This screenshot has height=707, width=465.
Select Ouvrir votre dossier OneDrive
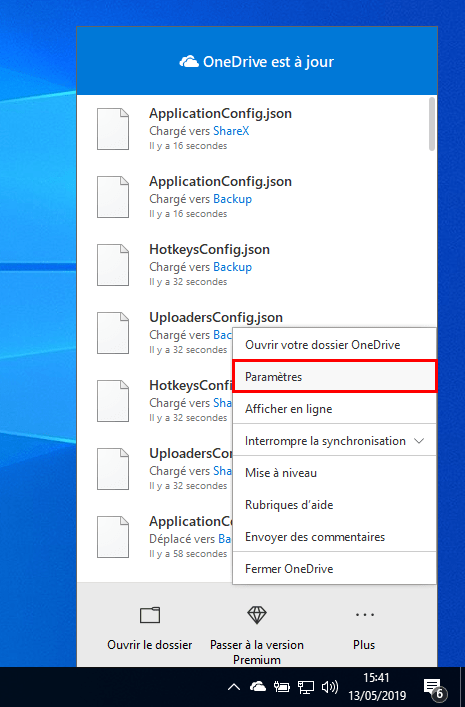[334, 344]
